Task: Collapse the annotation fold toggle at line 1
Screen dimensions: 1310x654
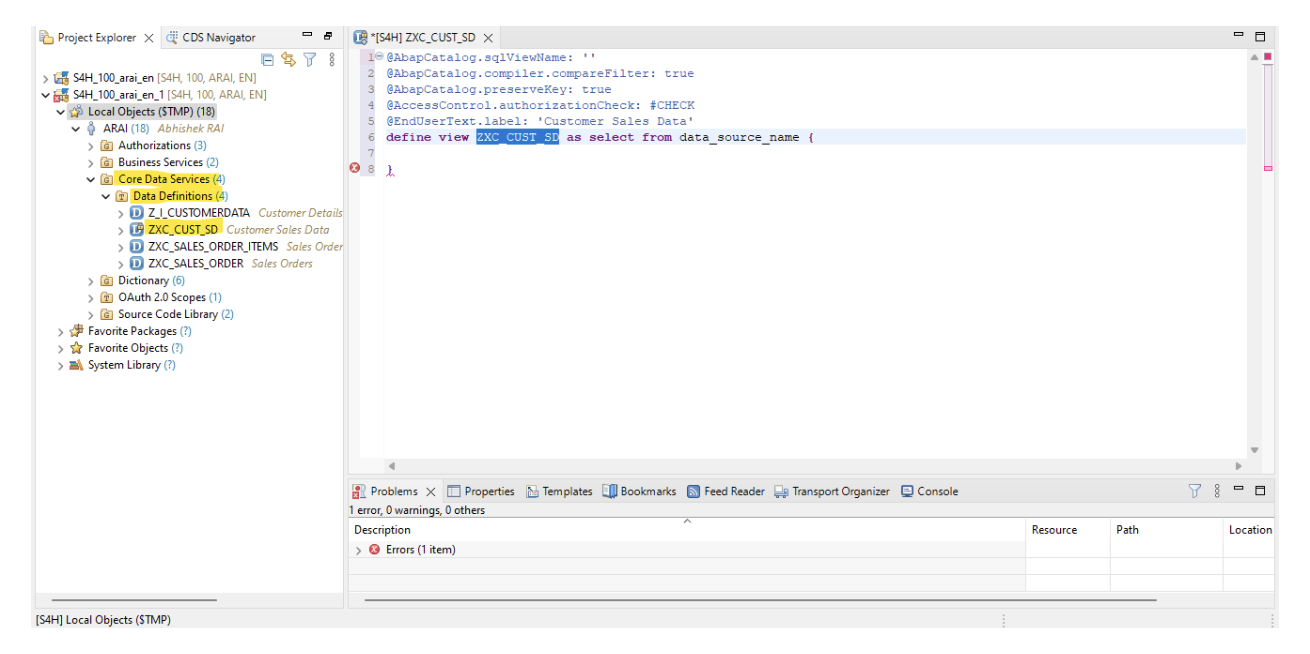Action: [379, 57]
